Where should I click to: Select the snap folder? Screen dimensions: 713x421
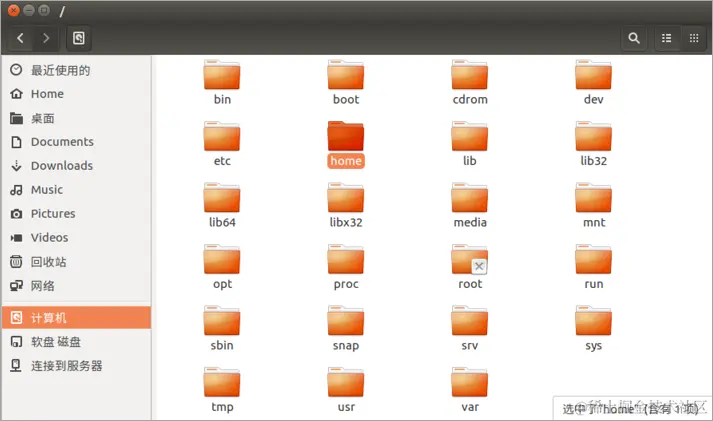[x=346, y=328]
